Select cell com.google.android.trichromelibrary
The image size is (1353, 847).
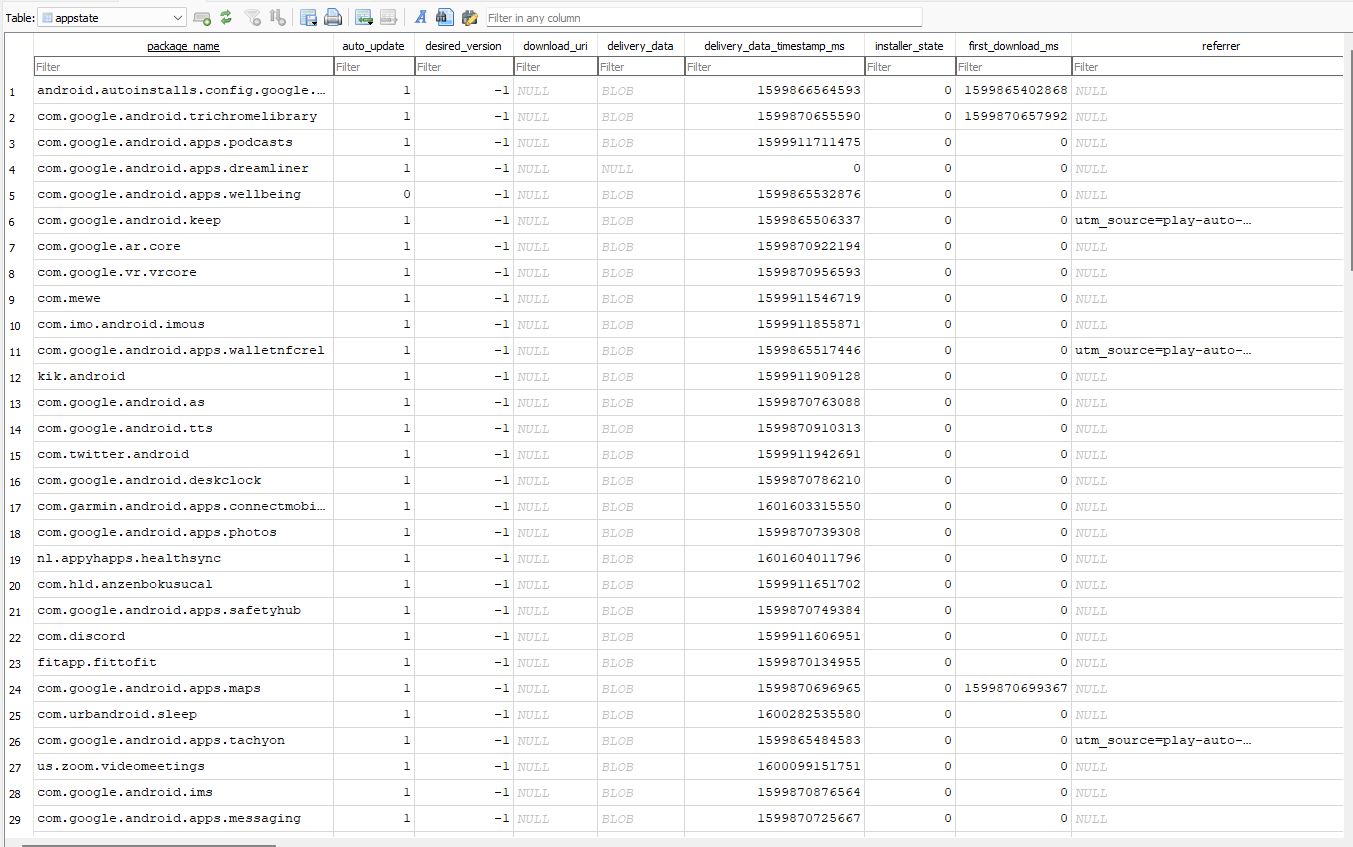point(183,116)
